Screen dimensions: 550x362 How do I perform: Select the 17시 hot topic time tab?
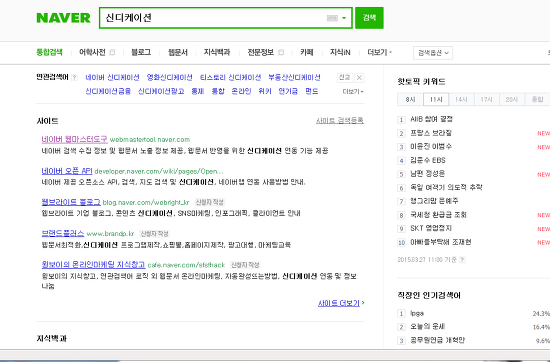[x=487, y=99]
